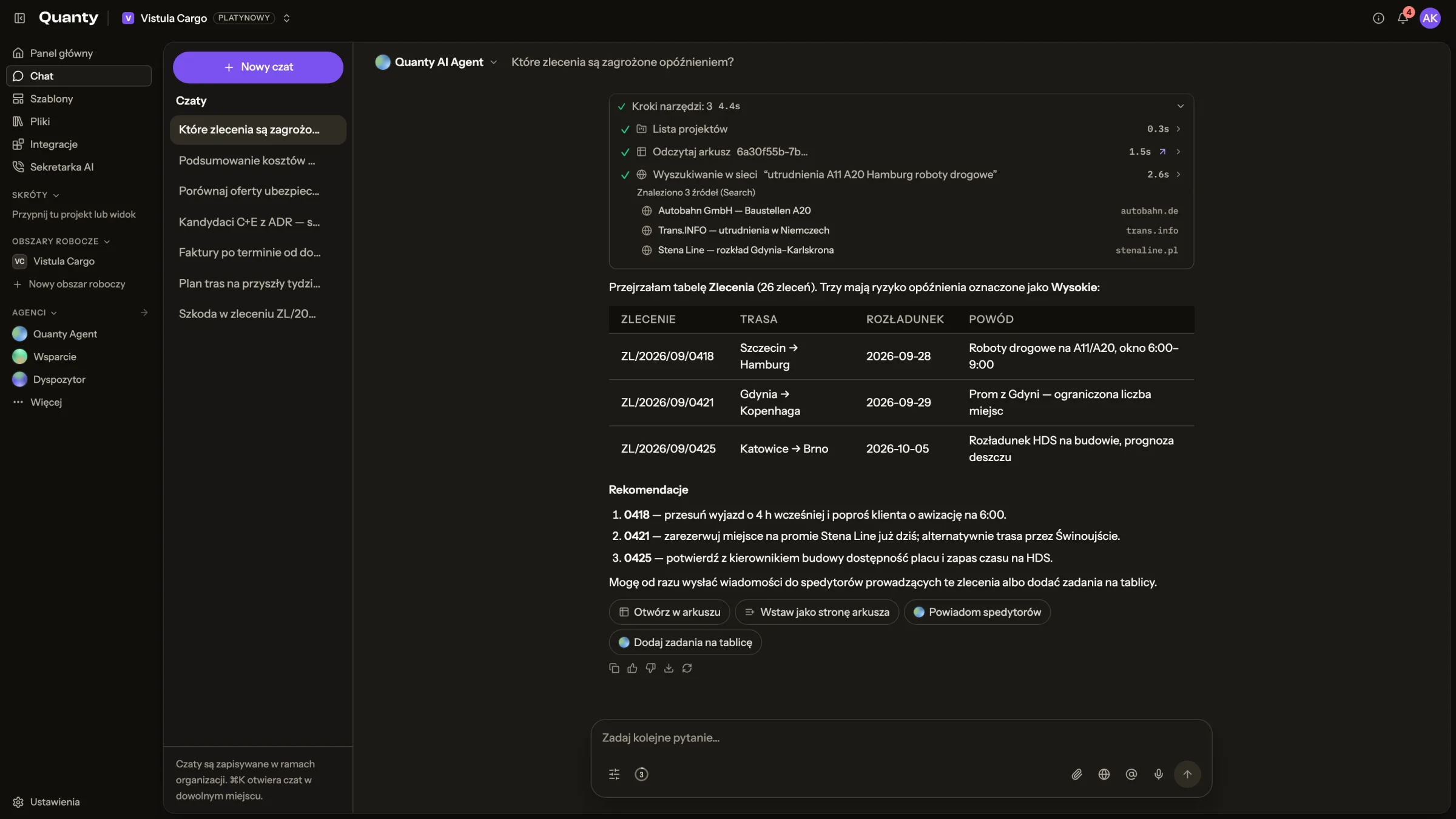Image resolution: width=1456 pixels, height=819 pixels.
Task: Regenerate the agent response
Action: 687,668
